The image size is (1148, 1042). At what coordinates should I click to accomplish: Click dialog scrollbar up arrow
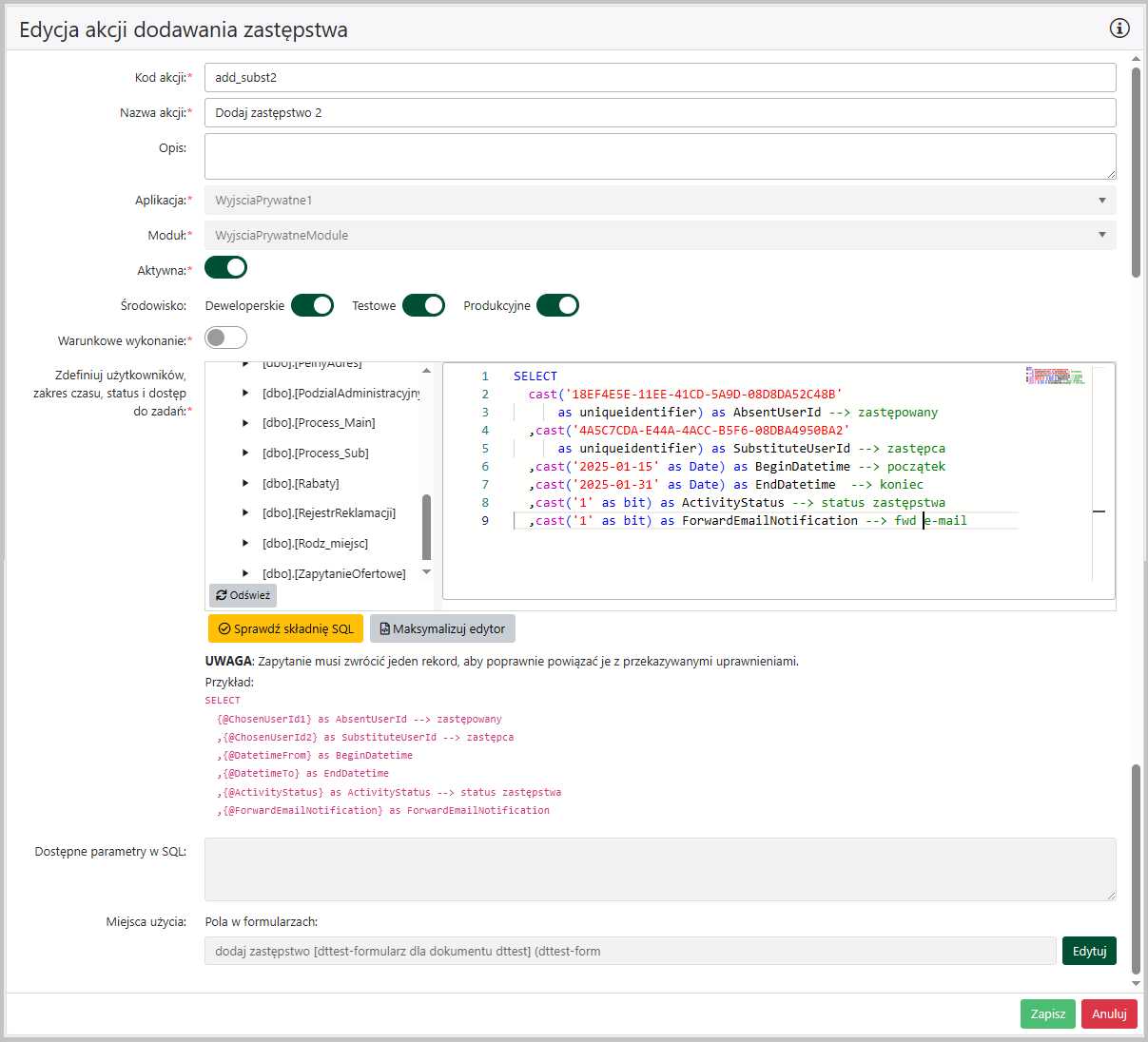click(1136, 59)
